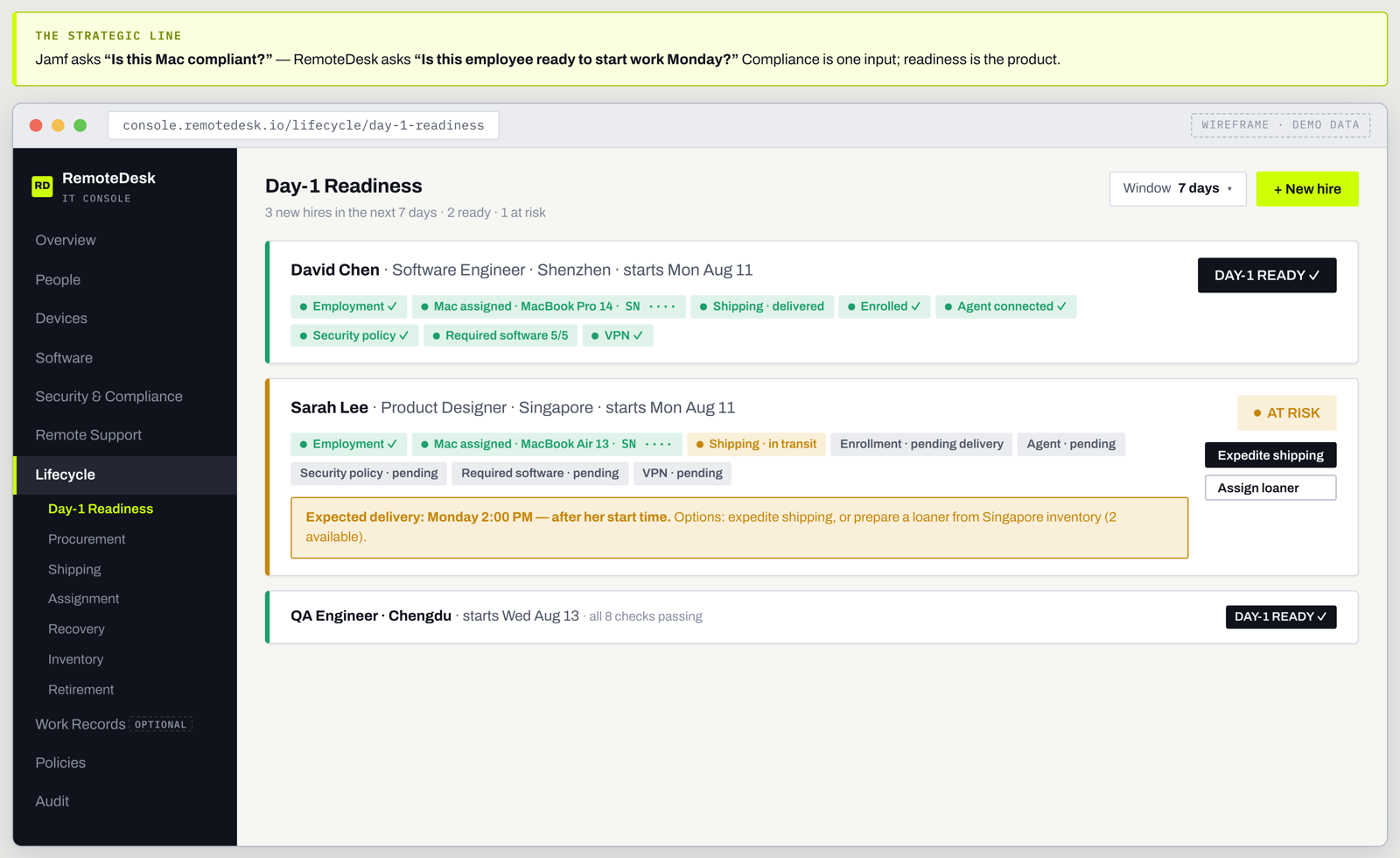Click QA Engineer Chengdu row title
Screen dimensions: 1400x858
pos(371,615)
